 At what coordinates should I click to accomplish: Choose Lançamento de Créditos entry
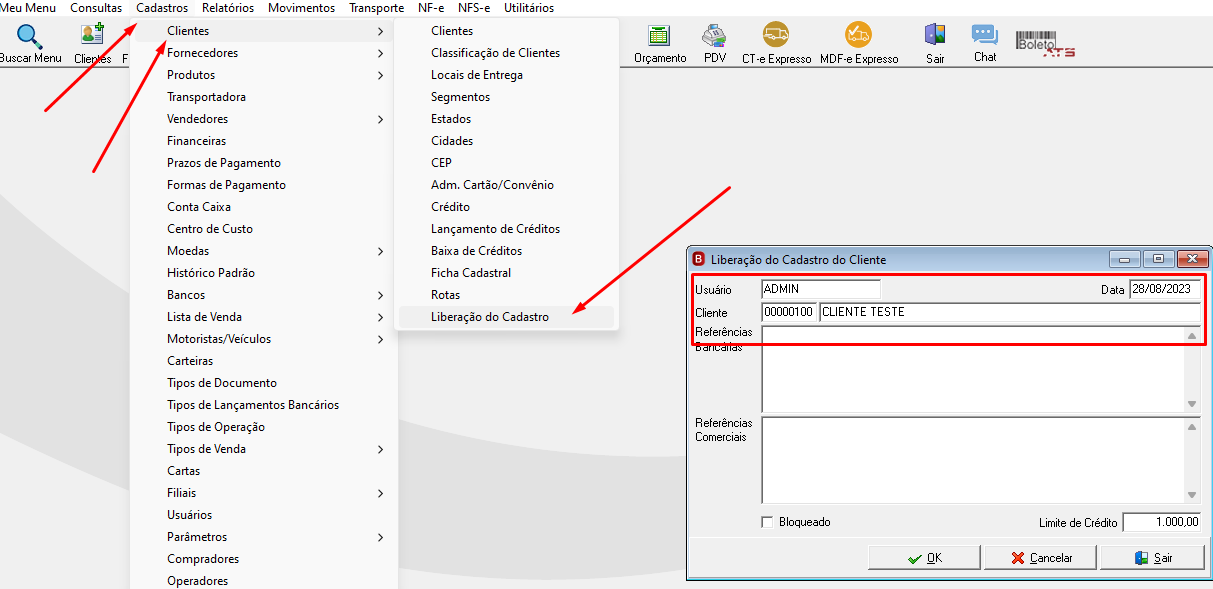pos(495,229)
